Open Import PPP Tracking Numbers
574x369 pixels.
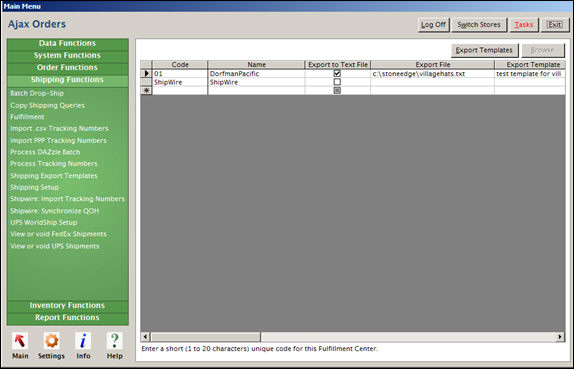(x=58, y=141)
